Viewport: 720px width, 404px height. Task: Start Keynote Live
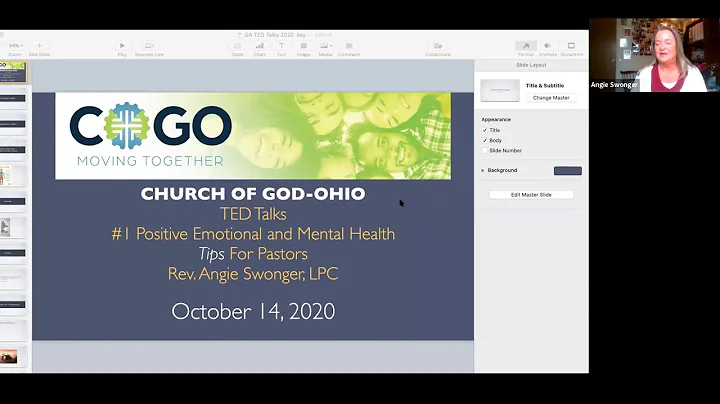coord(149,45)
